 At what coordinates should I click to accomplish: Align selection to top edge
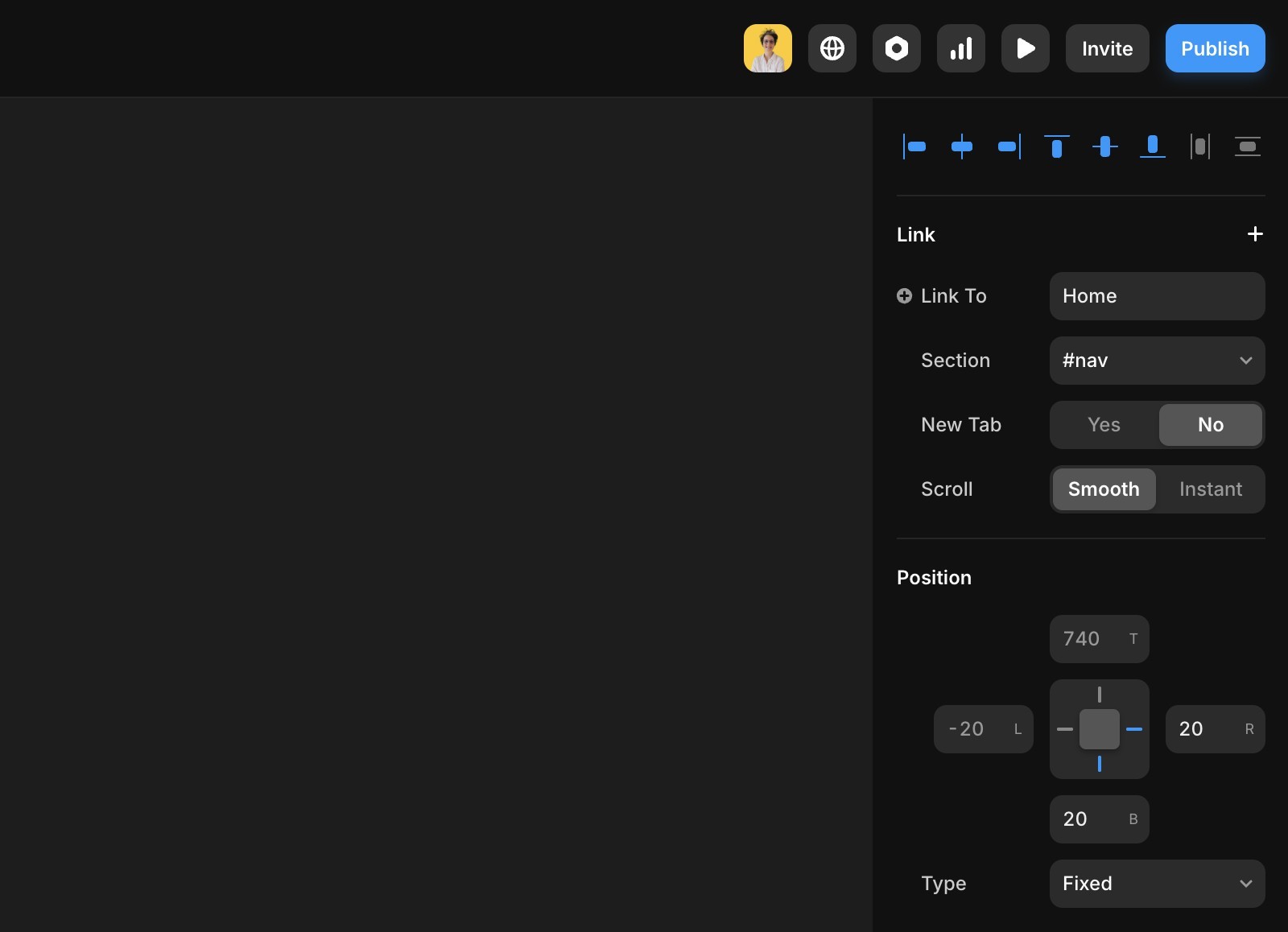coord(1056,146)
